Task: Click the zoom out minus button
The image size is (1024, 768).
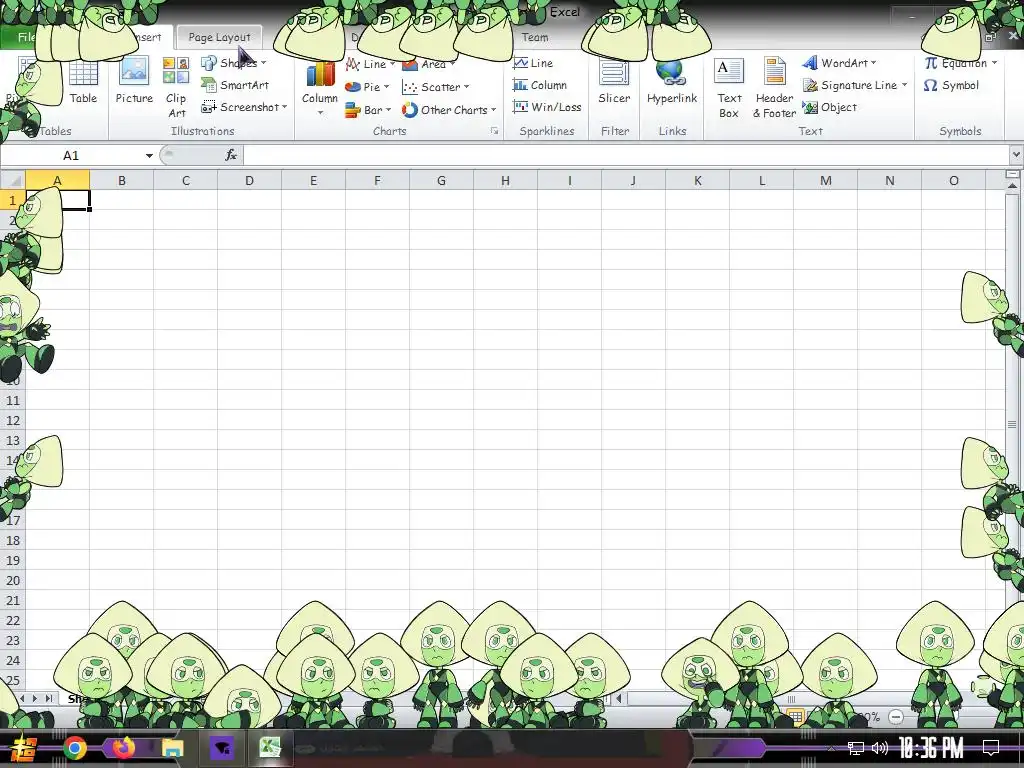Action: pyautogui.click(x=896, y=717)
